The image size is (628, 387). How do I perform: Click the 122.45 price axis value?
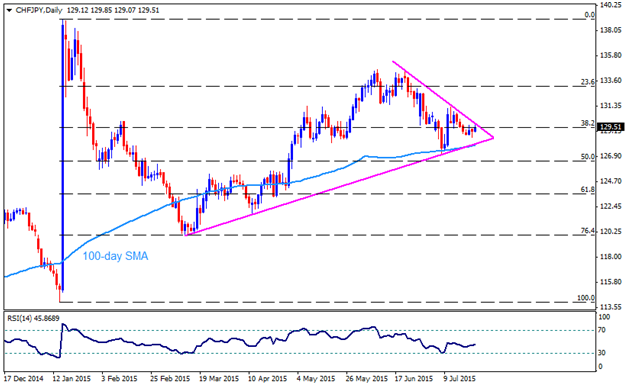pyautogui.click(x=611, y=206)
